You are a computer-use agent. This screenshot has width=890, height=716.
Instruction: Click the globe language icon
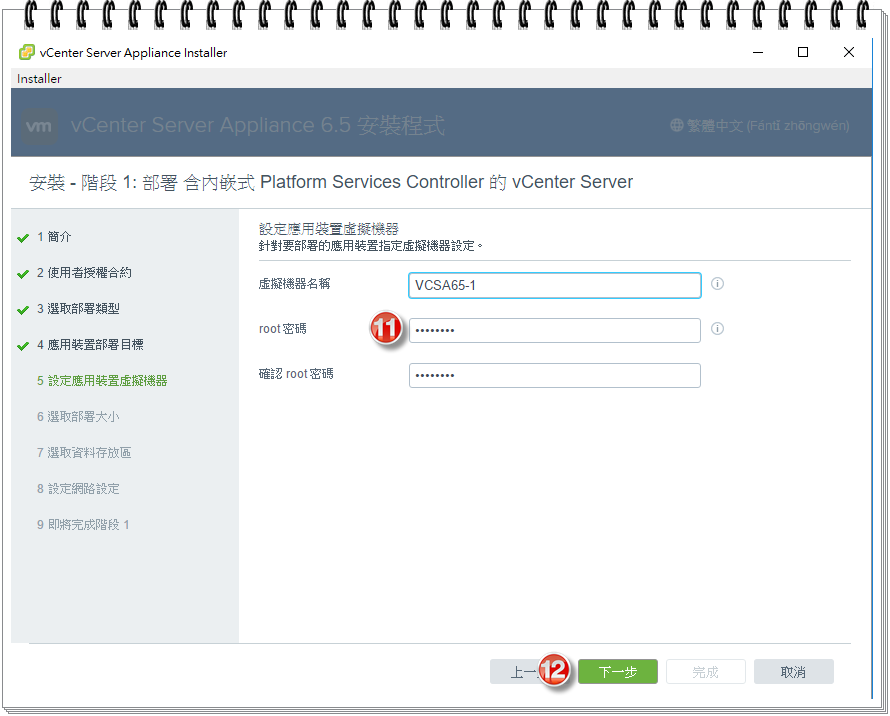point(677,125)
